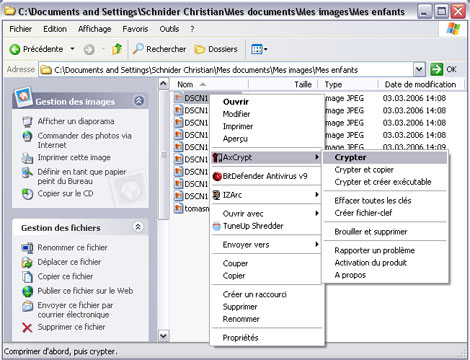Sort files by the Nom column header
Image resolution: width=470 pixels, height=360 pixels.
click(209, 85)
